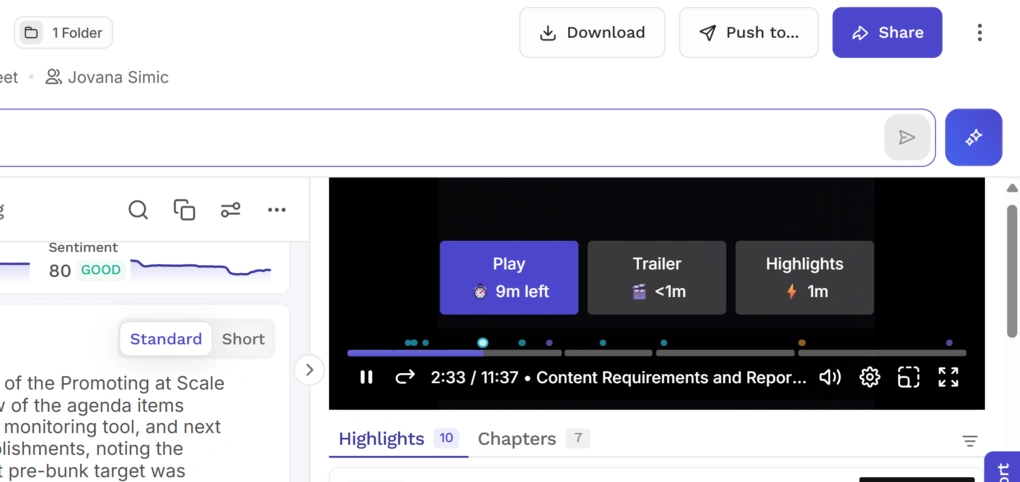This screenshot has width=1020, height=482.
Task: Mute the video volume
Action: point(829,377)
